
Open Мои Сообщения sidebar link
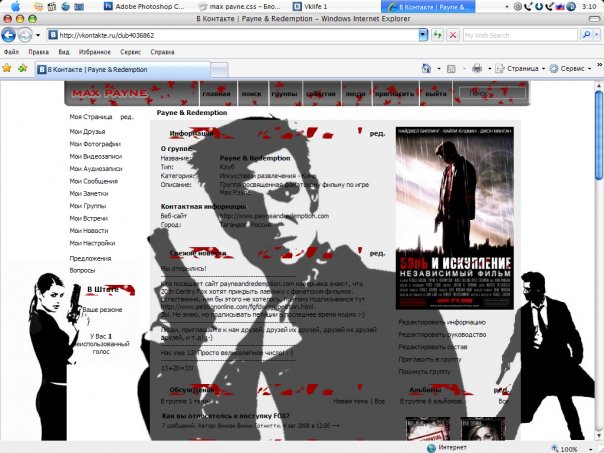pyautogui.click(x=94, y=181)
